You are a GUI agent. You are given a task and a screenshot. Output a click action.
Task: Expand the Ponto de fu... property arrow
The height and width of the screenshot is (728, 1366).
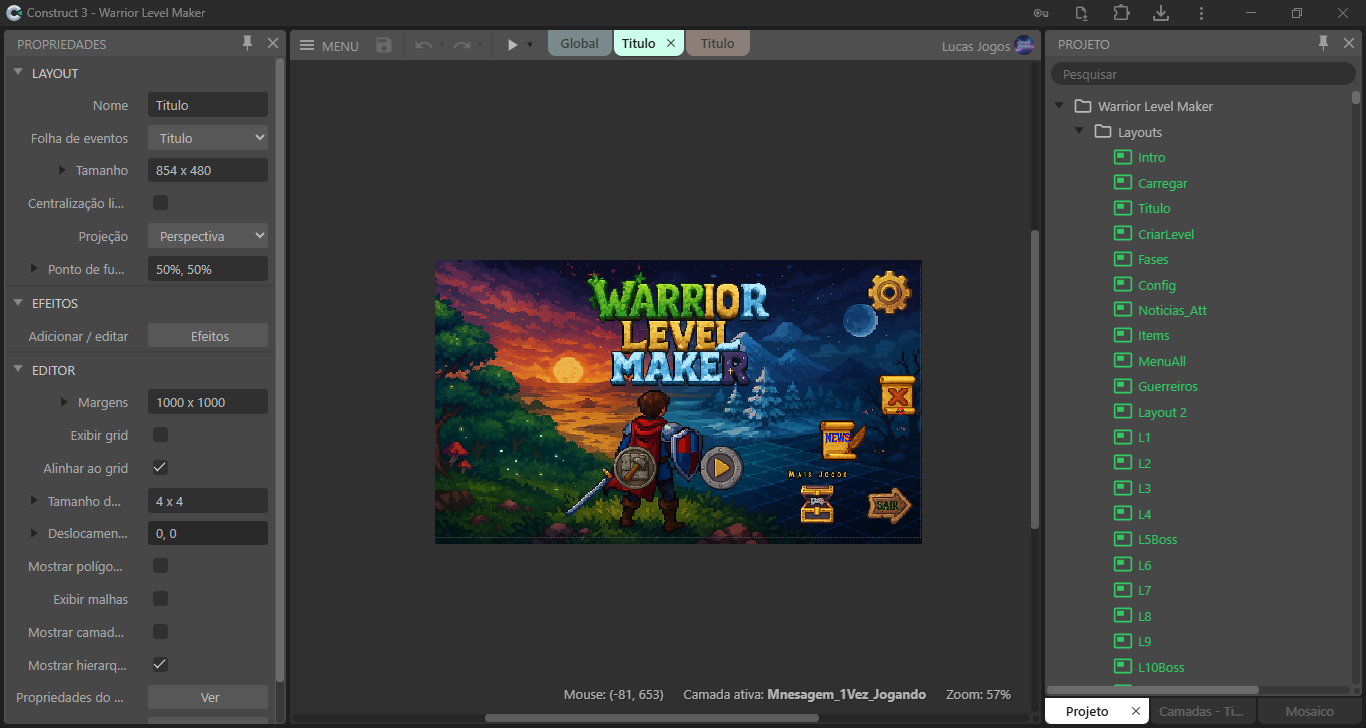click(x=34, y=269)
